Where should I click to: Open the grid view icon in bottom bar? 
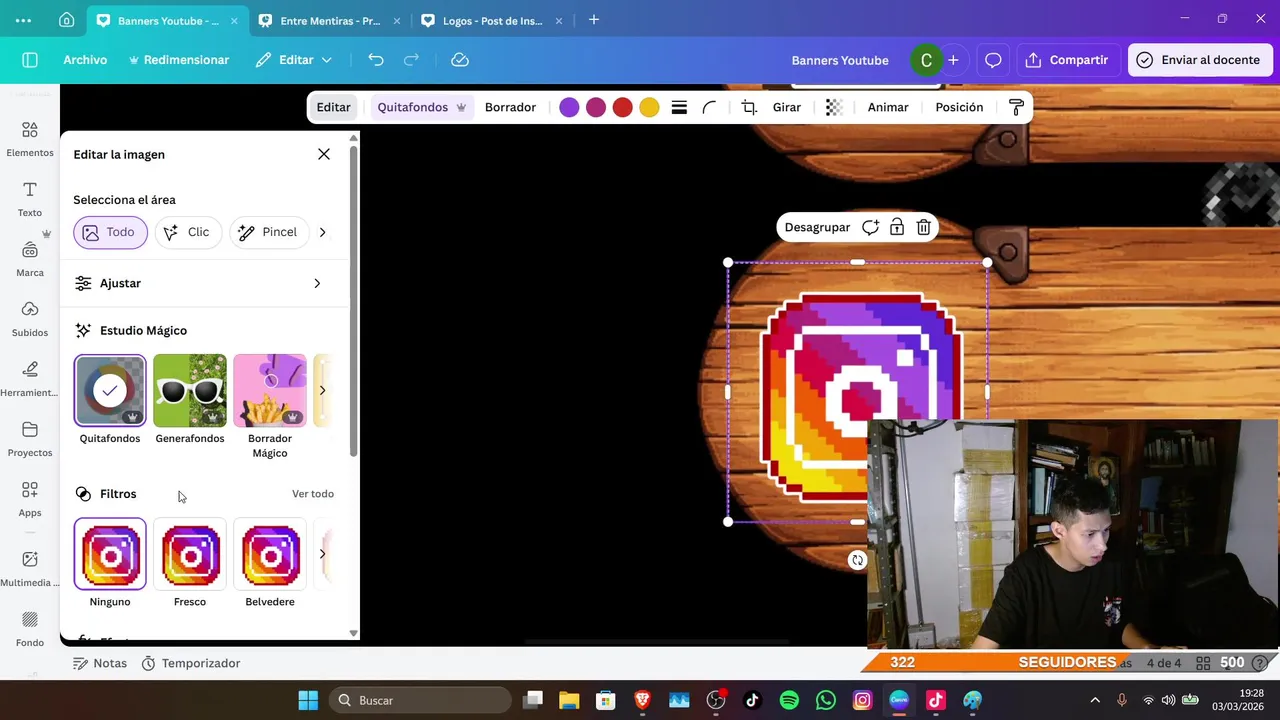[1203, 663]
